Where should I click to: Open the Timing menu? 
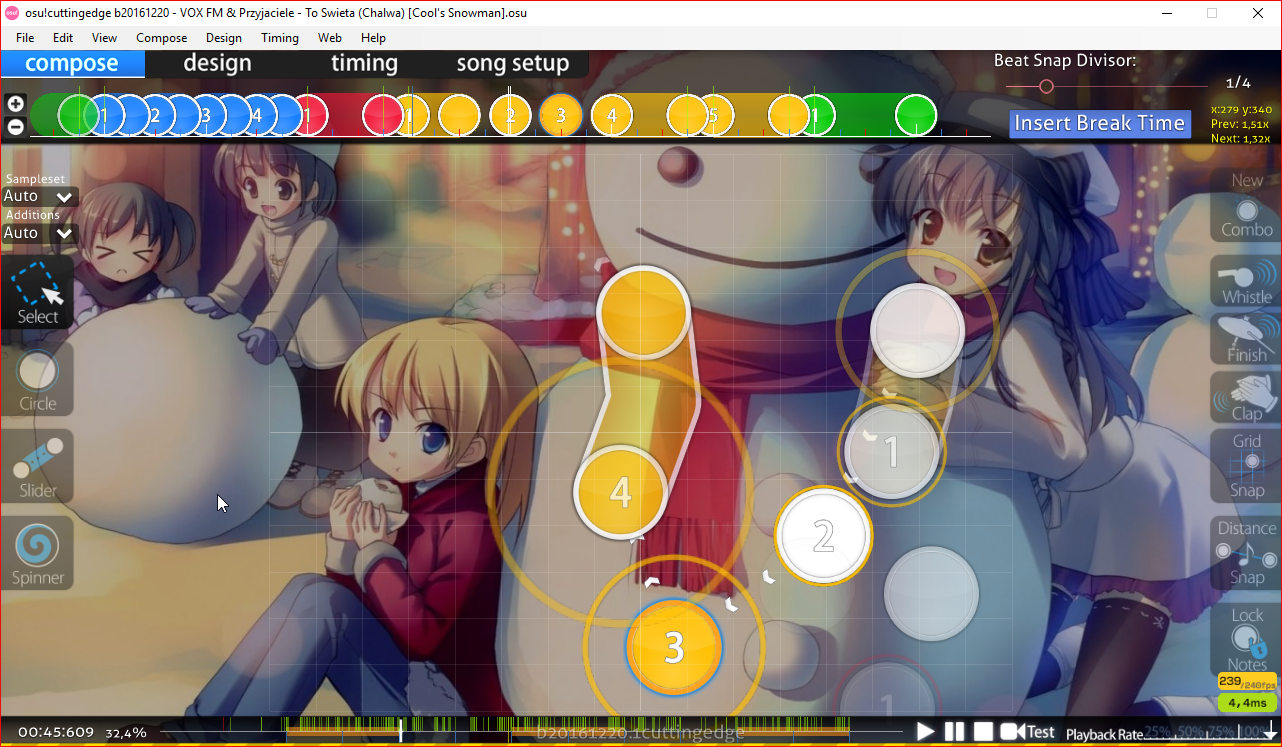pyautogui.click(x=280, y=38)
